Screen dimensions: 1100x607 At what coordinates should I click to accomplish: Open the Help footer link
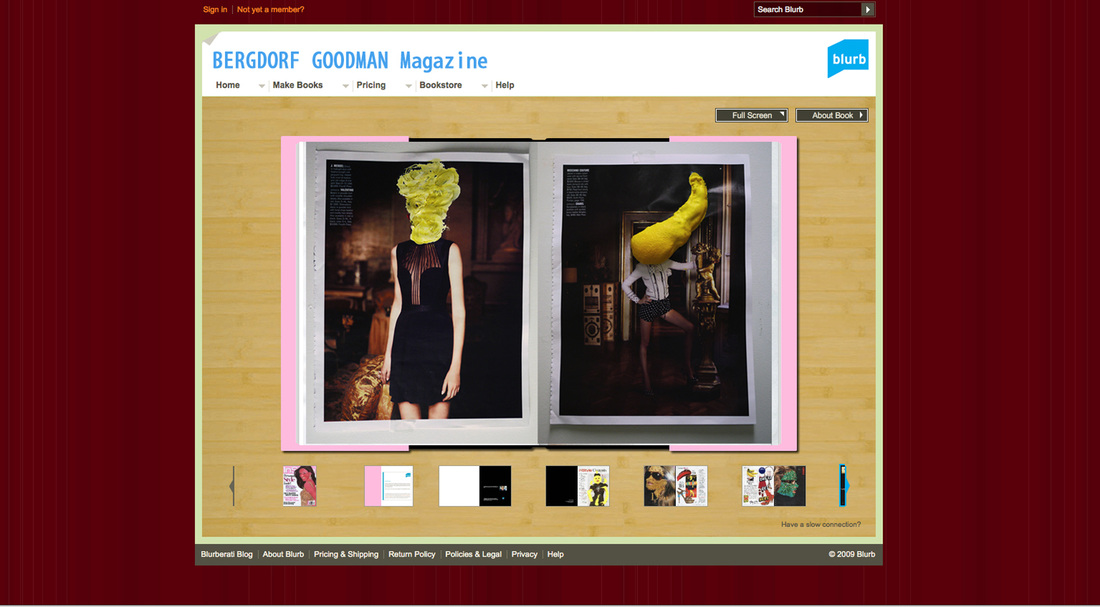555,554
